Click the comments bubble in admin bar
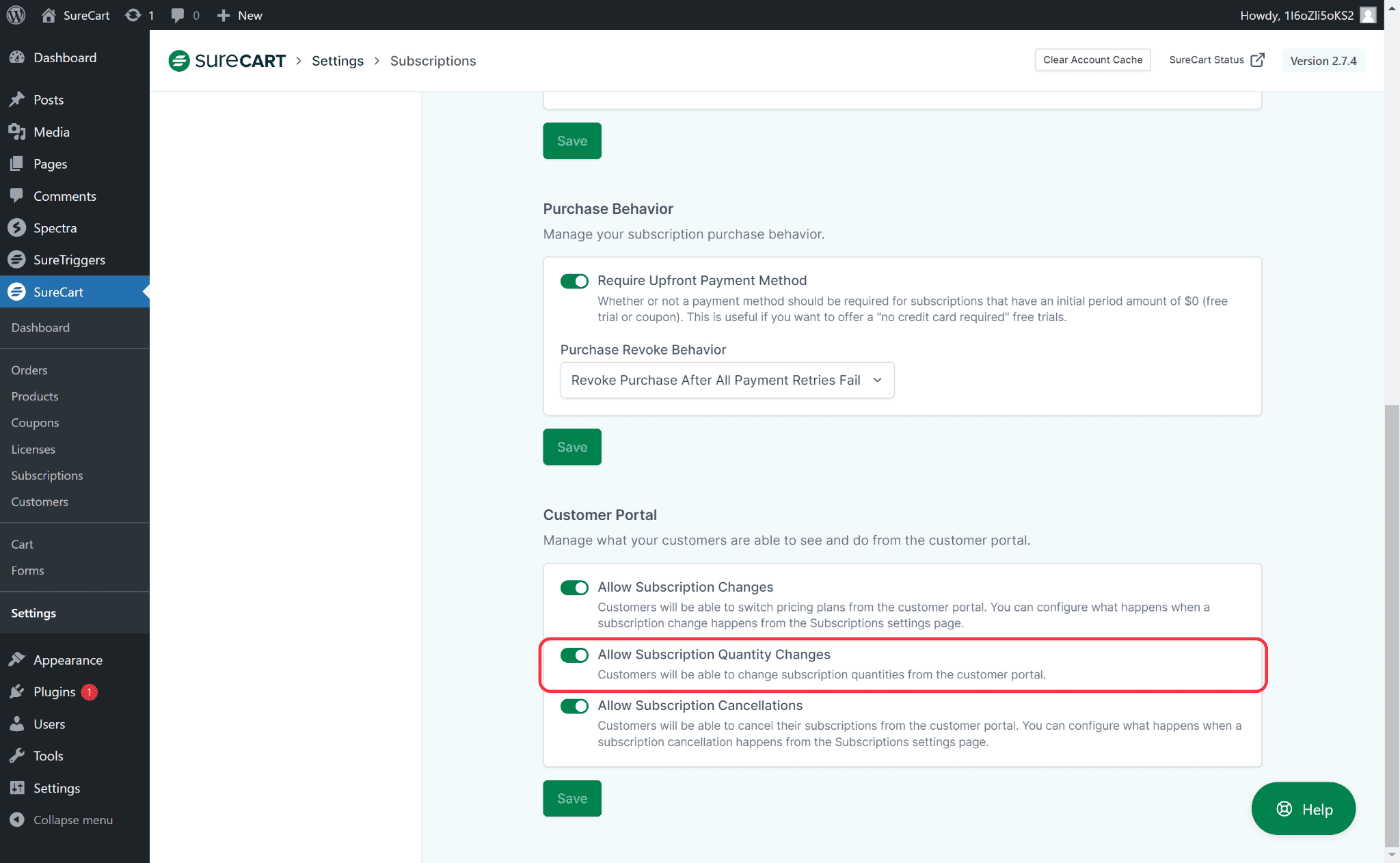This screenshot has height=863, width=1400. [x=178, y=15]
